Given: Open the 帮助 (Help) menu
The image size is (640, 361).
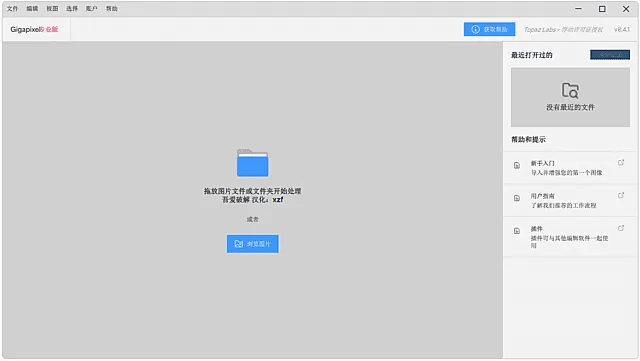Looking at the screenshot, I should (x=112, y=9).
